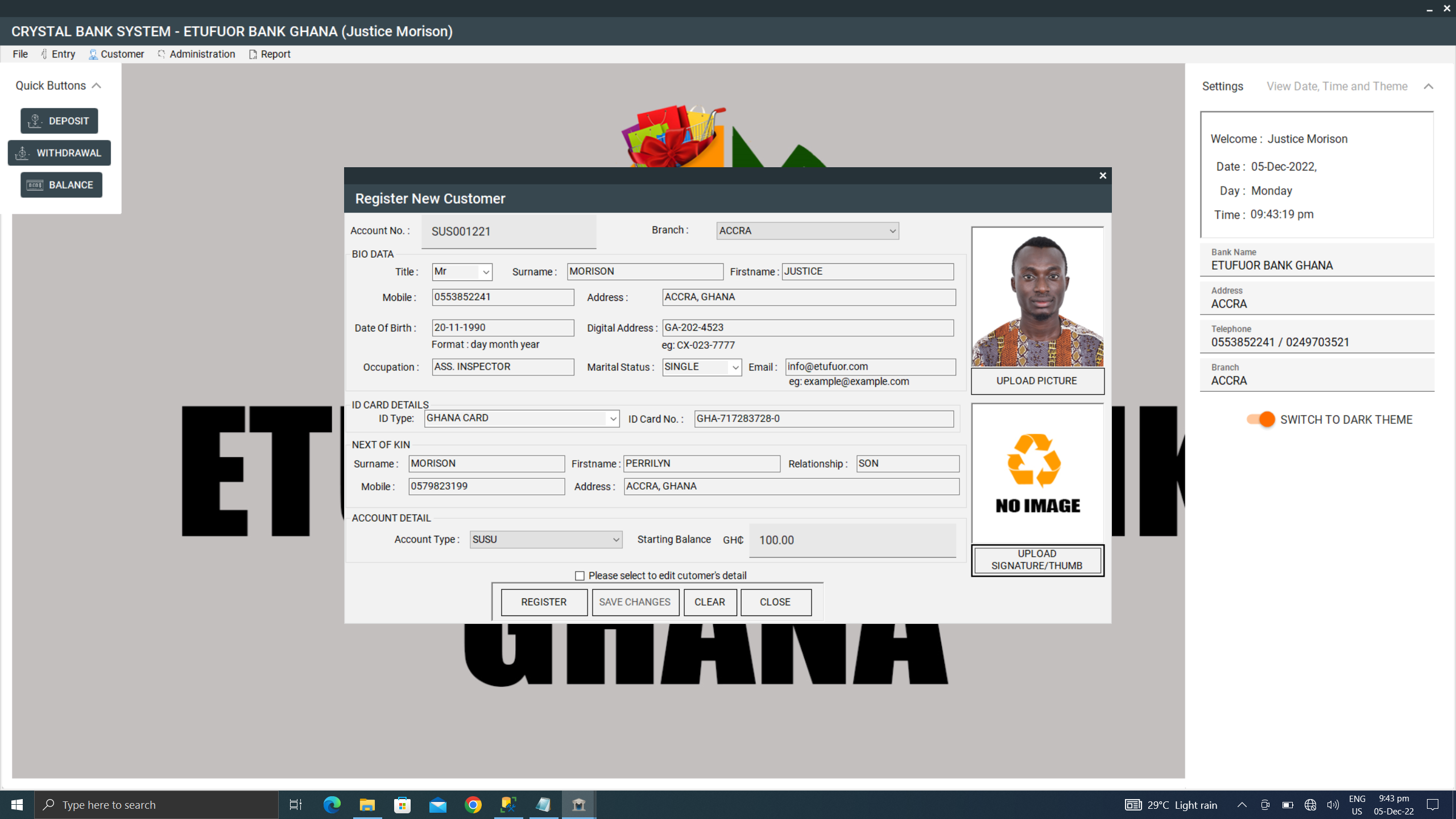Screen dimensions: 1456x819
Task: Check the edit customer's detail checkbox
Action: click(580, 576)
